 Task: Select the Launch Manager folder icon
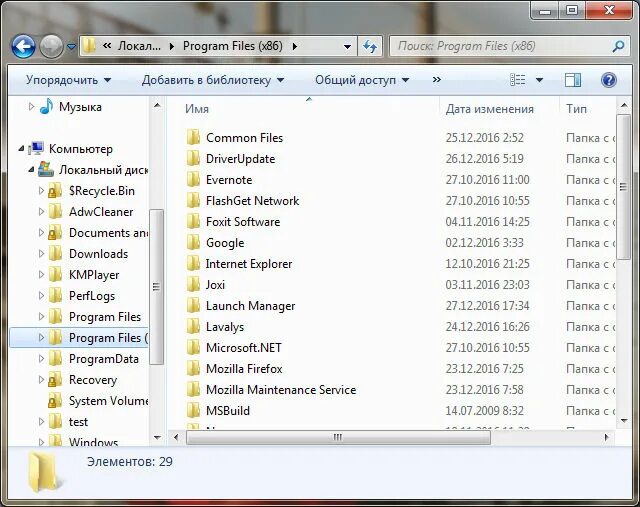(x=193, y=306)
